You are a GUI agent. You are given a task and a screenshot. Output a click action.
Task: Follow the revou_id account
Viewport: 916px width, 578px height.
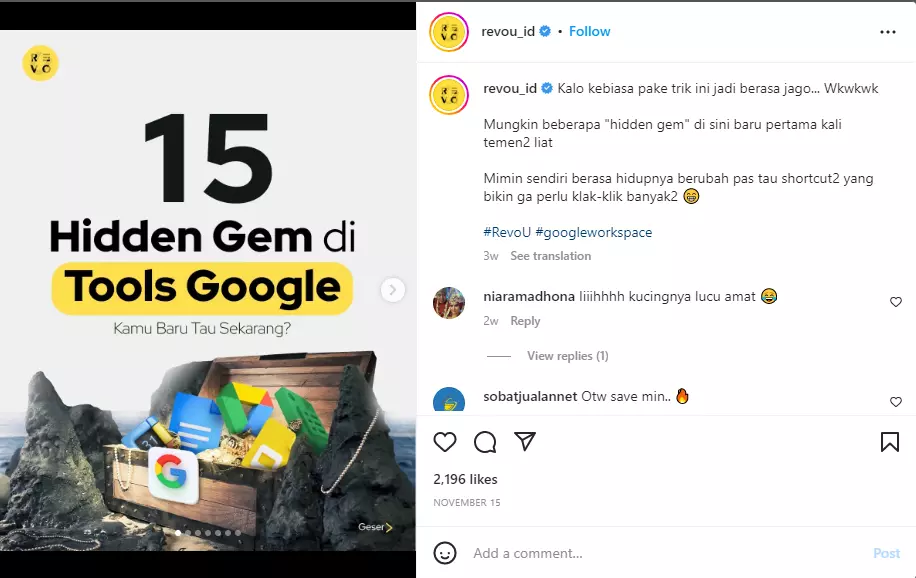pyautogui.click(x=589, y=32)
